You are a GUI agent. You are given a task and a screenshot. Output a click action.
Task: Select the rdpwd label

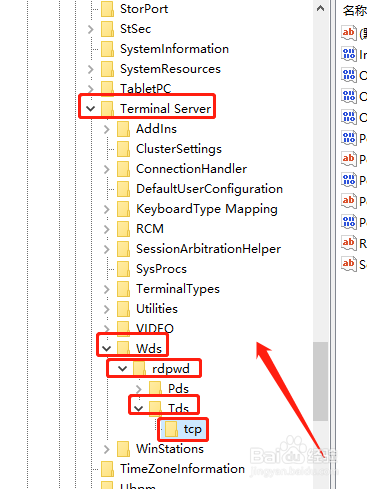coord(171,369)
